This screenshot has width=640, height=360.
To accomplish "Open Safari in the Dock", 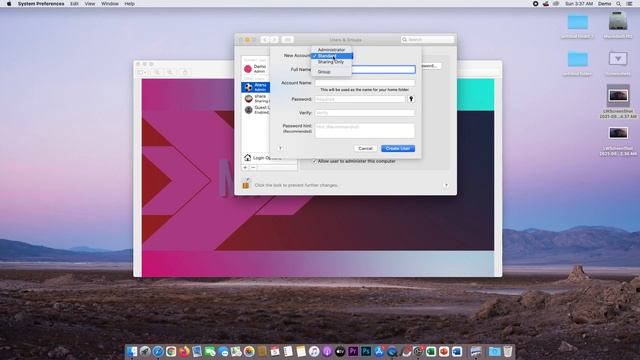I will coord(158,351).
